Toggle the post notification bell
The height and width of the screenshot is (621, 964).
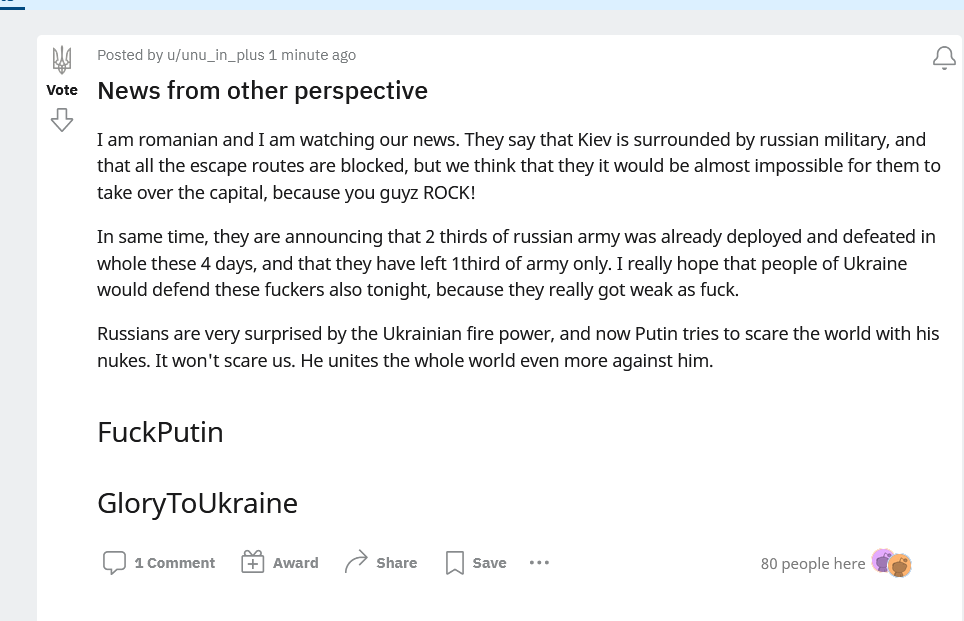point(944,59)
